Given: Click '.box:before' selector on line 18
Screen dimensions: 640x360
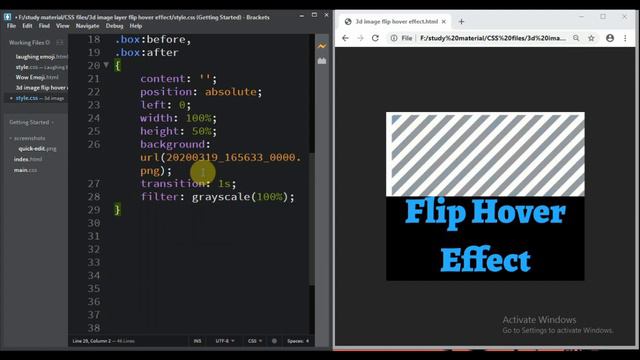Looking at the screenshot, I should click(150, 40).
